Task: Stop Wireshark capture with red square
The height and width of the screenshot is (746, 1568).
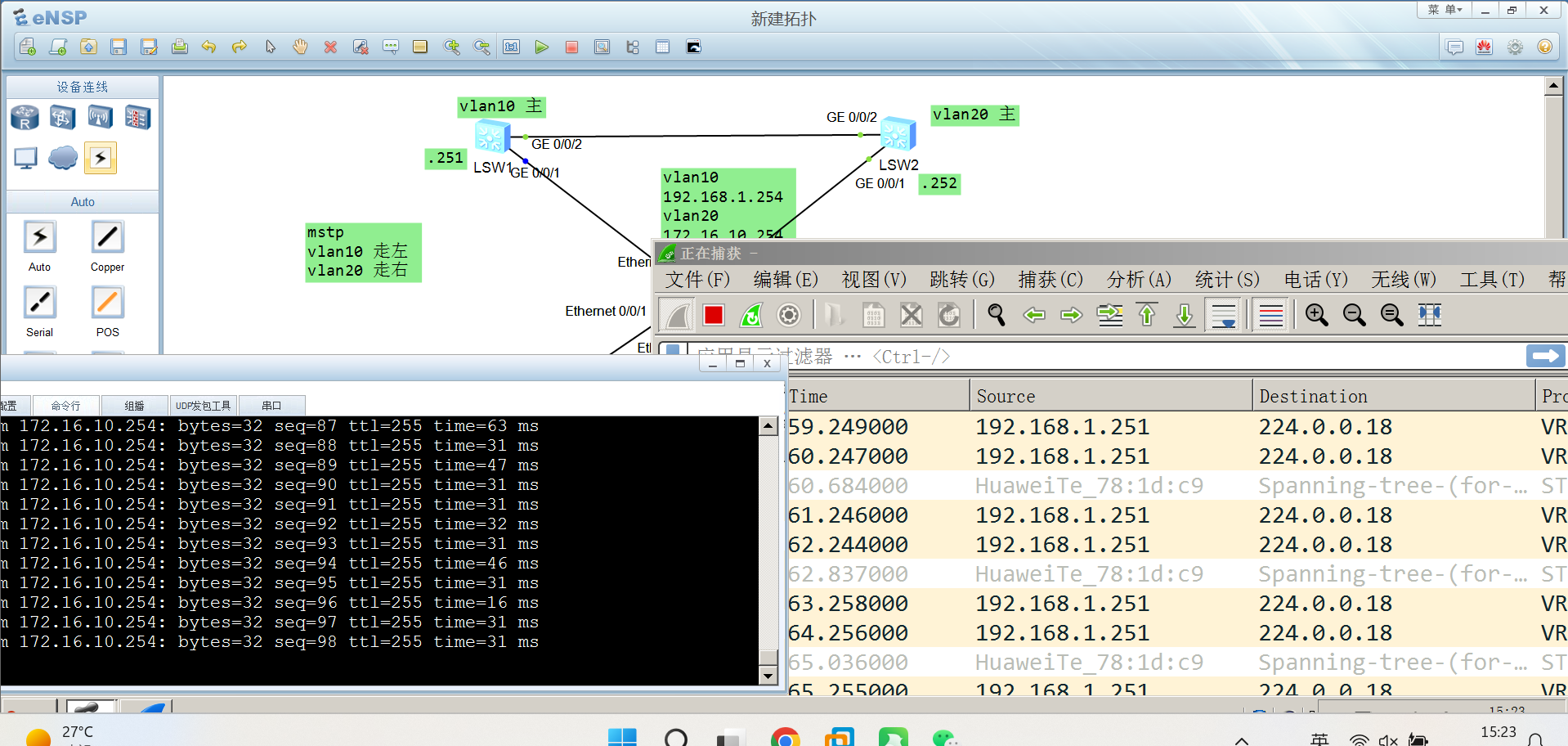Action: [x=714, y=315]
